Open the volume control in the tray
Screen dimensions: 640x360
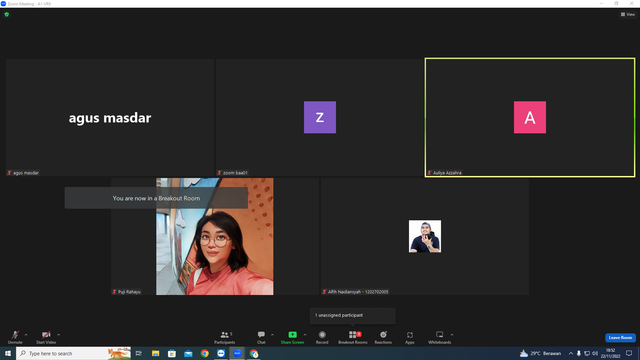pyautogui.click(x=595, y=353)
